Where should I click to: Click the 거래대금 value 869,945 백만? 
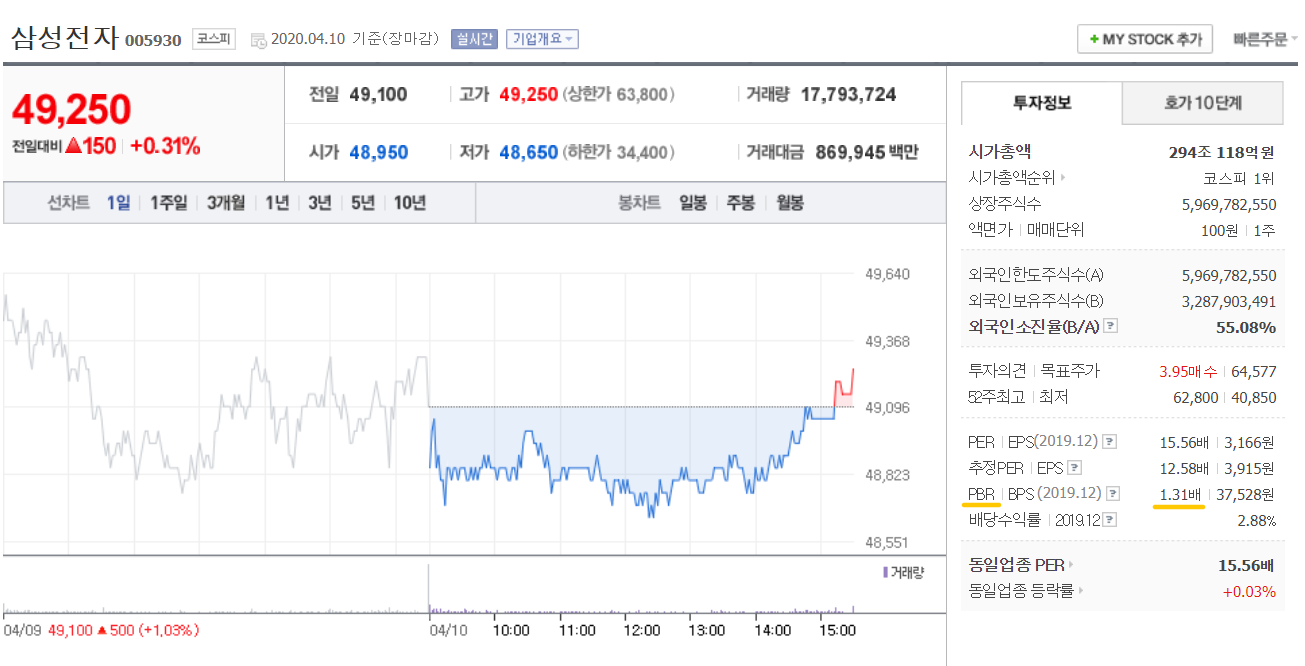click(866, 153)
